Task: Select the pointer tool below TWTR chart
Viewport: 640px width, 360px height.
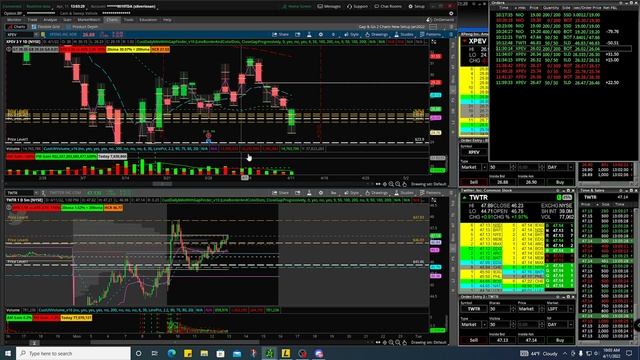Action: coord(384,343)
